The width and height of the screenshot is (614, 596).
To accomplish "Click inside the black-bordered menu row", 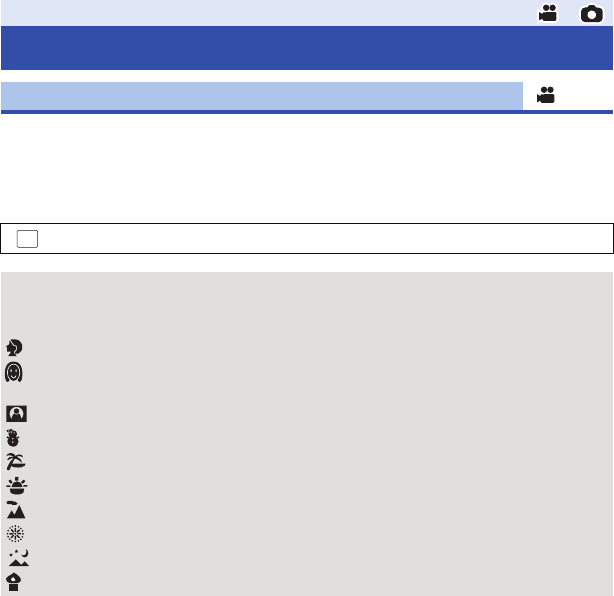I will pos(307,238).
